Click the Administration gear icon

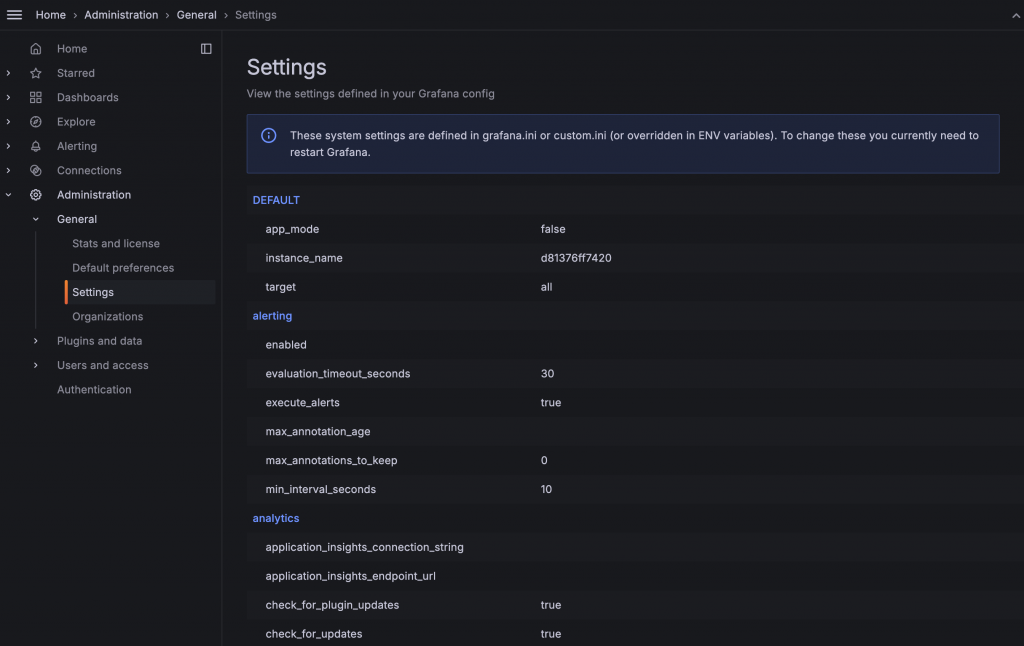point(36,195)
